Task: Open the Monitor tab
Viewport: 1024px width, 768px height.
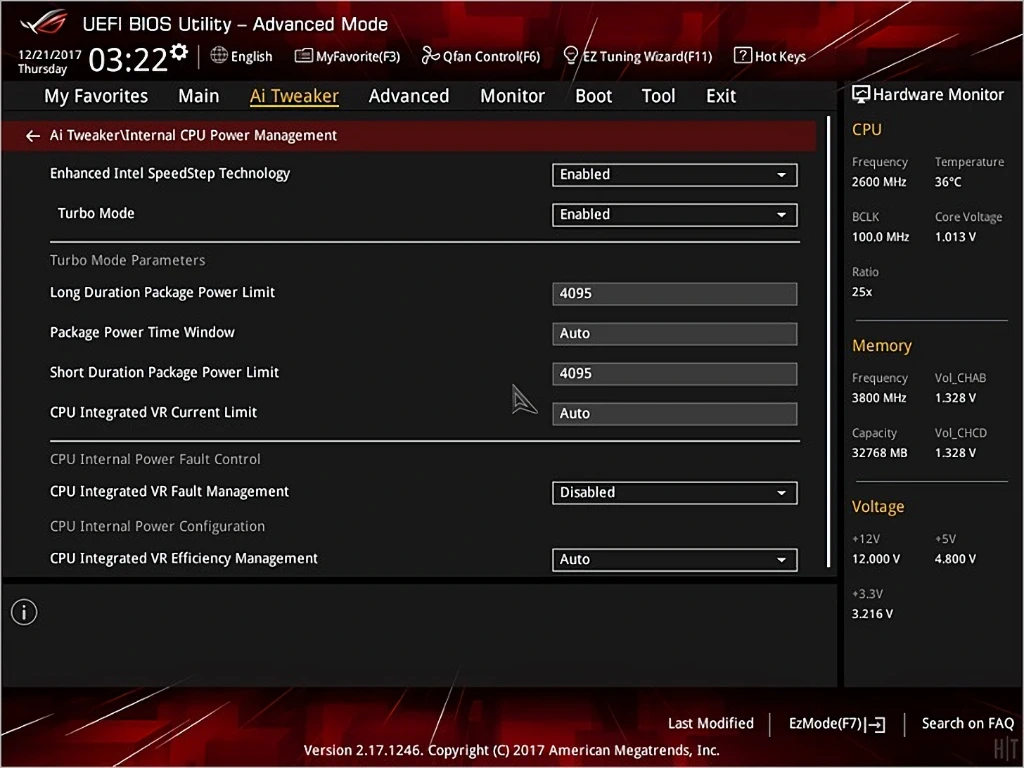Action: tap(512, 96)
